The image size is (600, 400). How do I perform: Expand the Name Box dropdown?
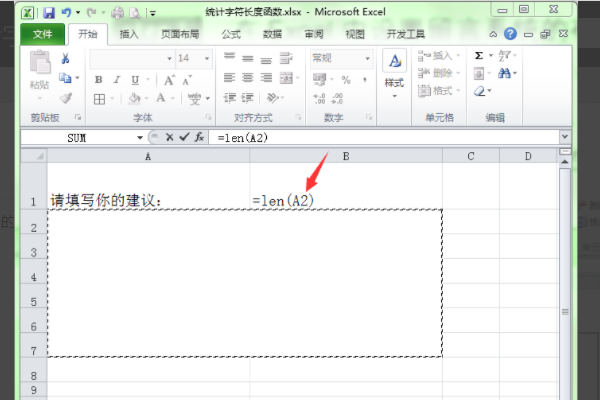140,138
